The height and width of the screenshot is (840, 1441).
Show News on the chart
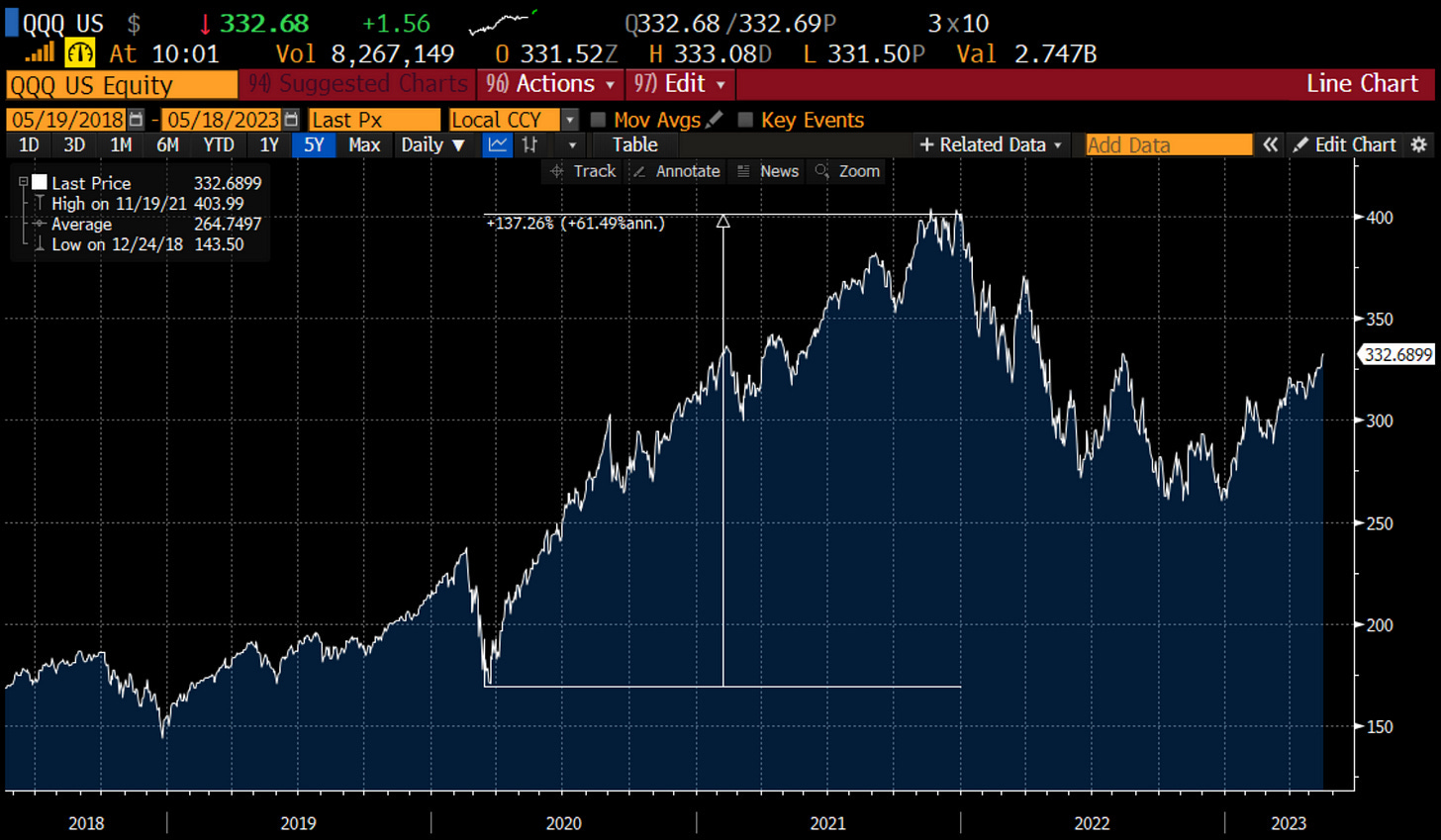pyautogui.click(x=768, y=171)
